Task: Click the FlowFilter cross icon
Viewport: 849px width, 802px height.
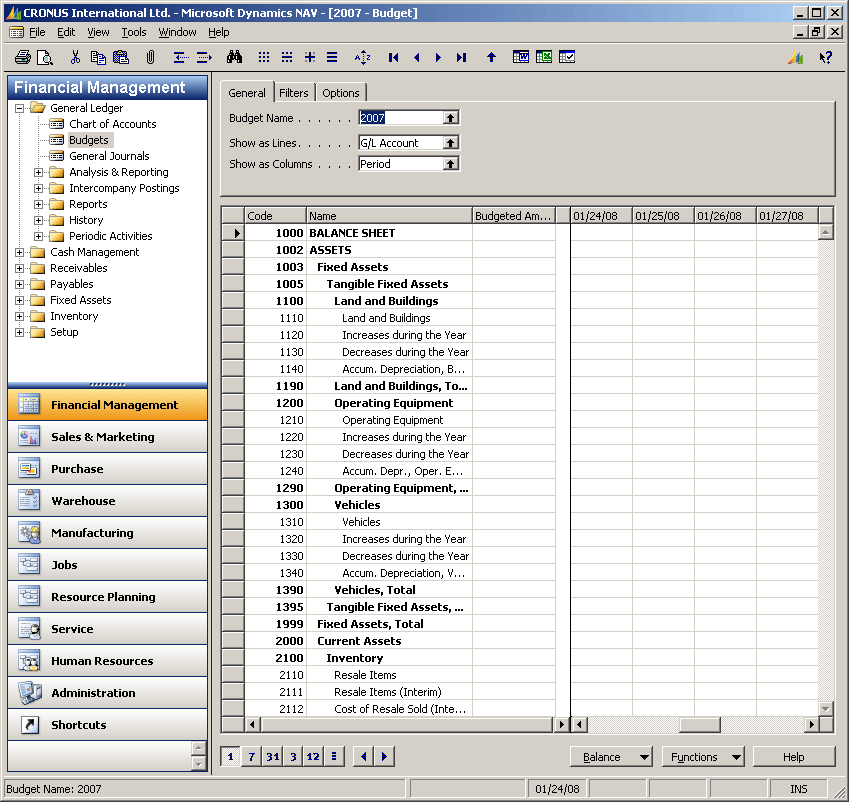Action: [310, 57]
